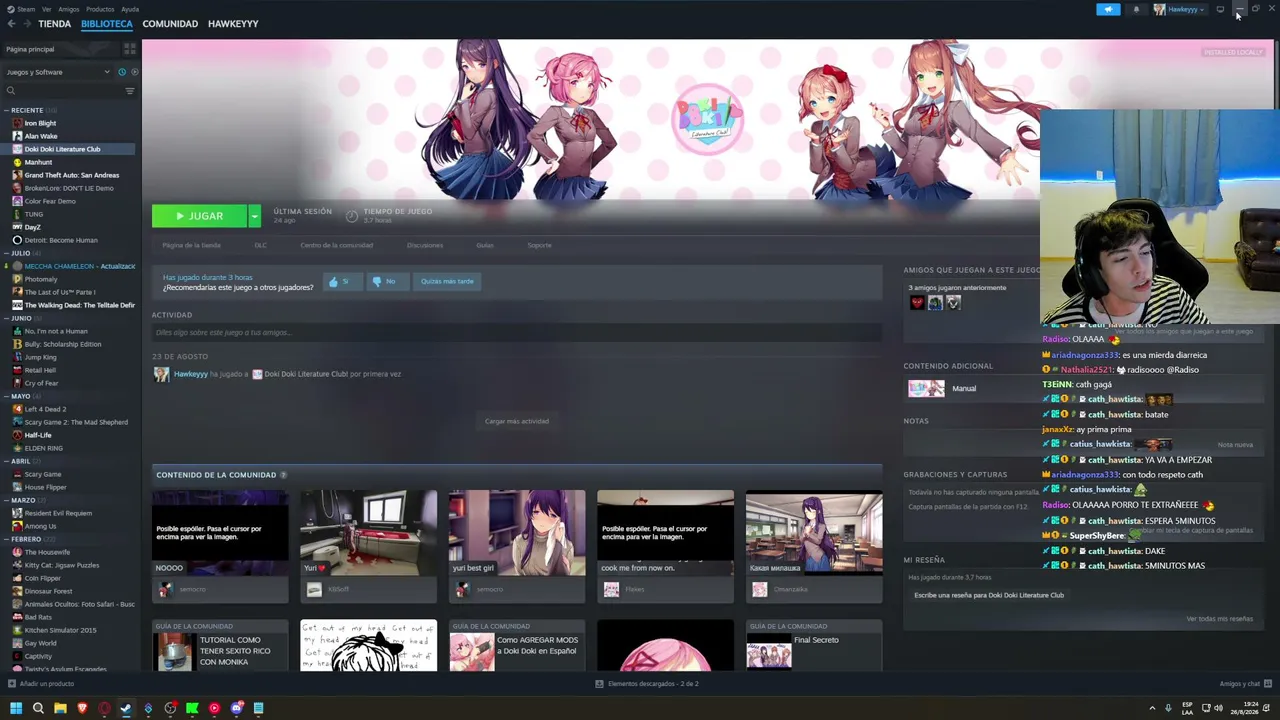Select Manhunt in the library list
Image resolution: width=1280 pixels, height=720 pixels.
(x=38, y=162)
